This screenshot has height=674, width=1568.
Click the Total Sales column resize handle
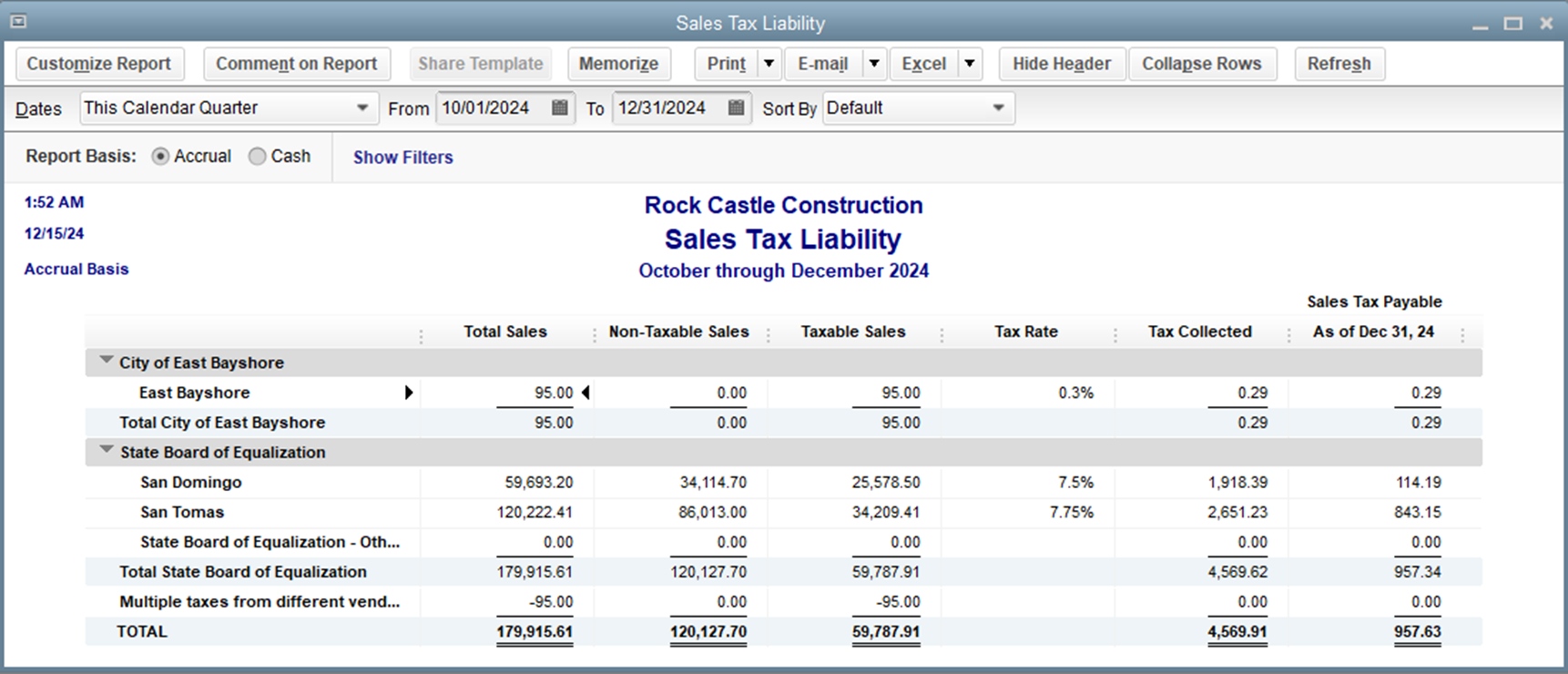coord(595,334)
